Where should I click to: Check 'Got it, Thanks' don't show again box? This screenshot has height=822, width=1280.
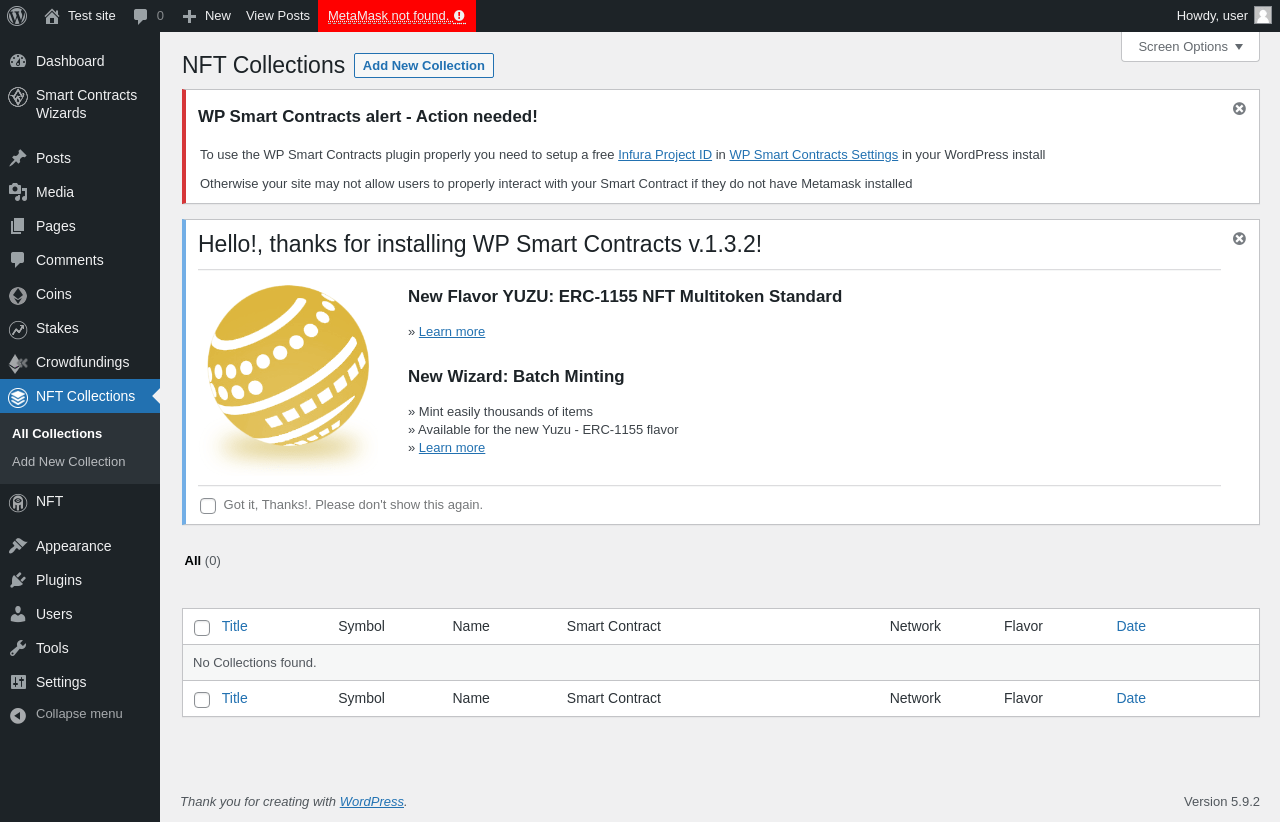click(208, 506)
